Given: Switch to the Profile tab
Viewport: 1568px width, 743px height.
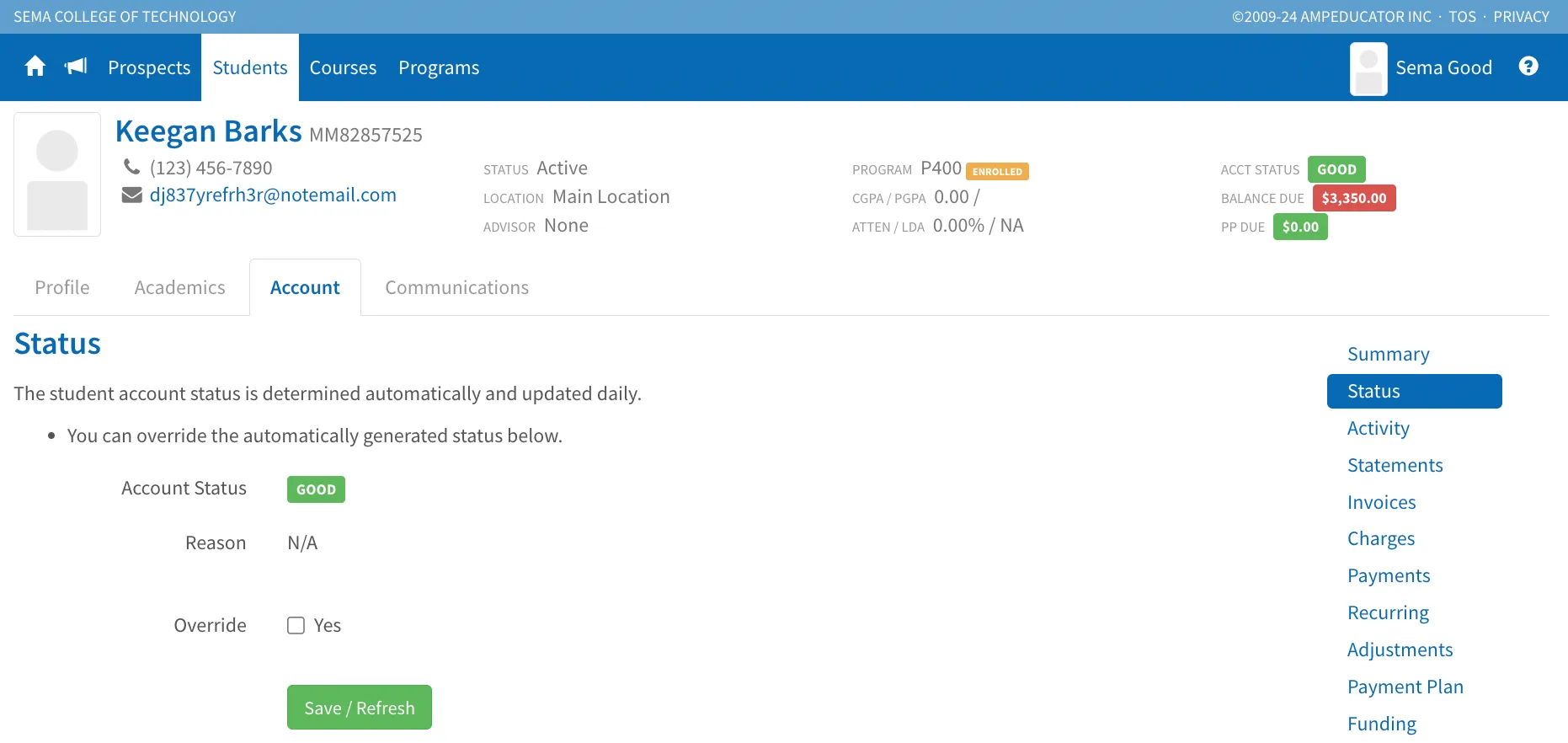Looking at the screenshot, I should [x=62, y=287].
